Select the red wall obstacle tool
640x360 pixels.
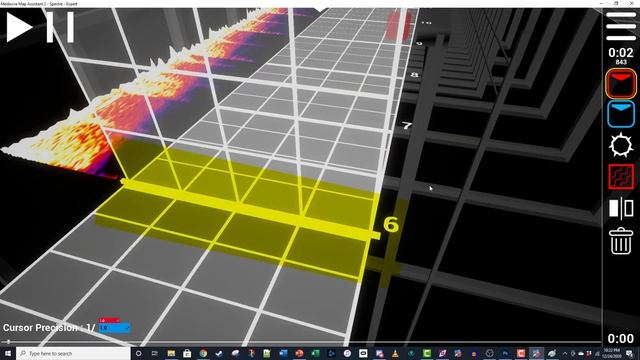pos(621,177)
